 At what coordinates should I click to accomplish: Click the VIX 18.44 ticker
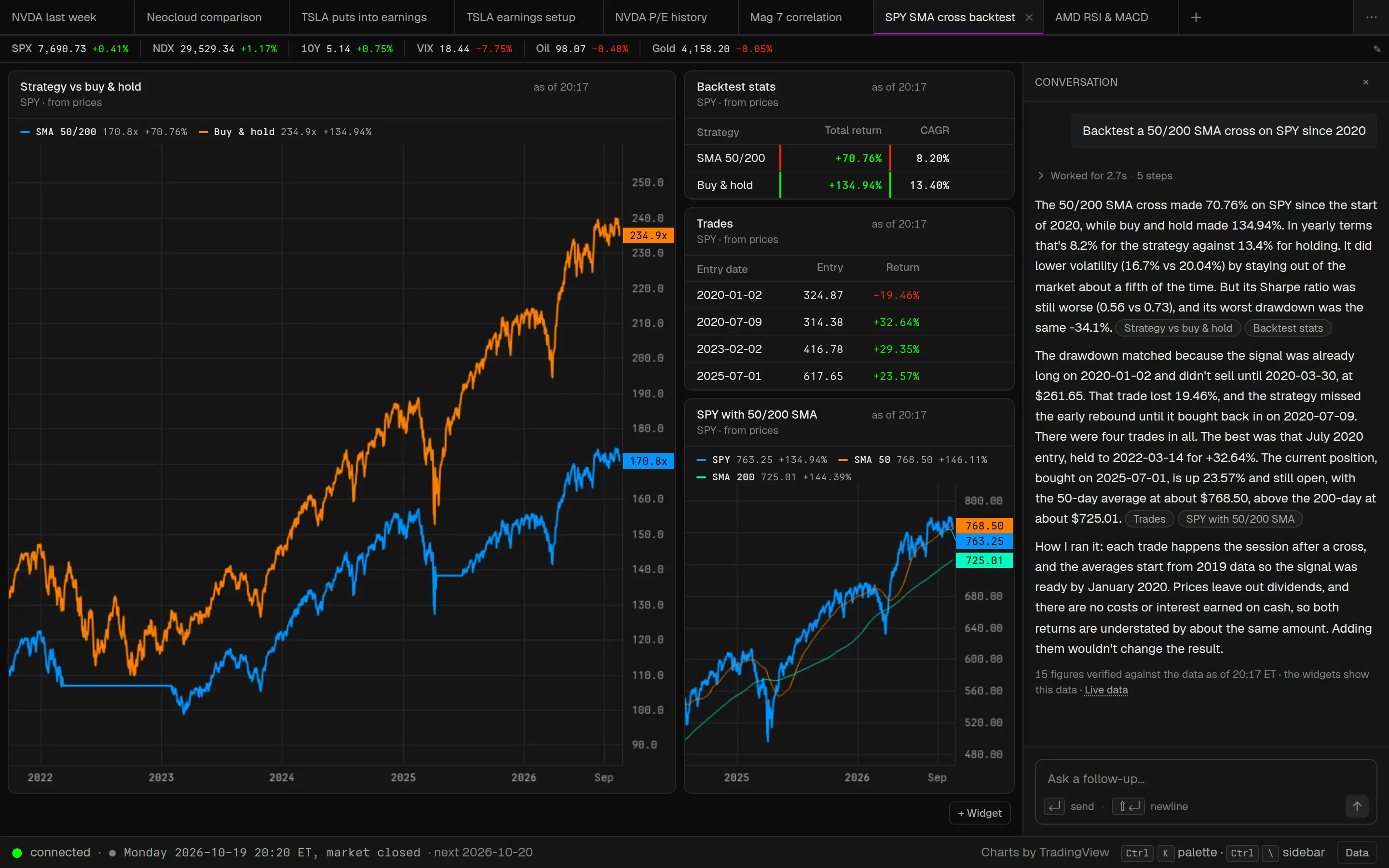click(x=464, y=49)
